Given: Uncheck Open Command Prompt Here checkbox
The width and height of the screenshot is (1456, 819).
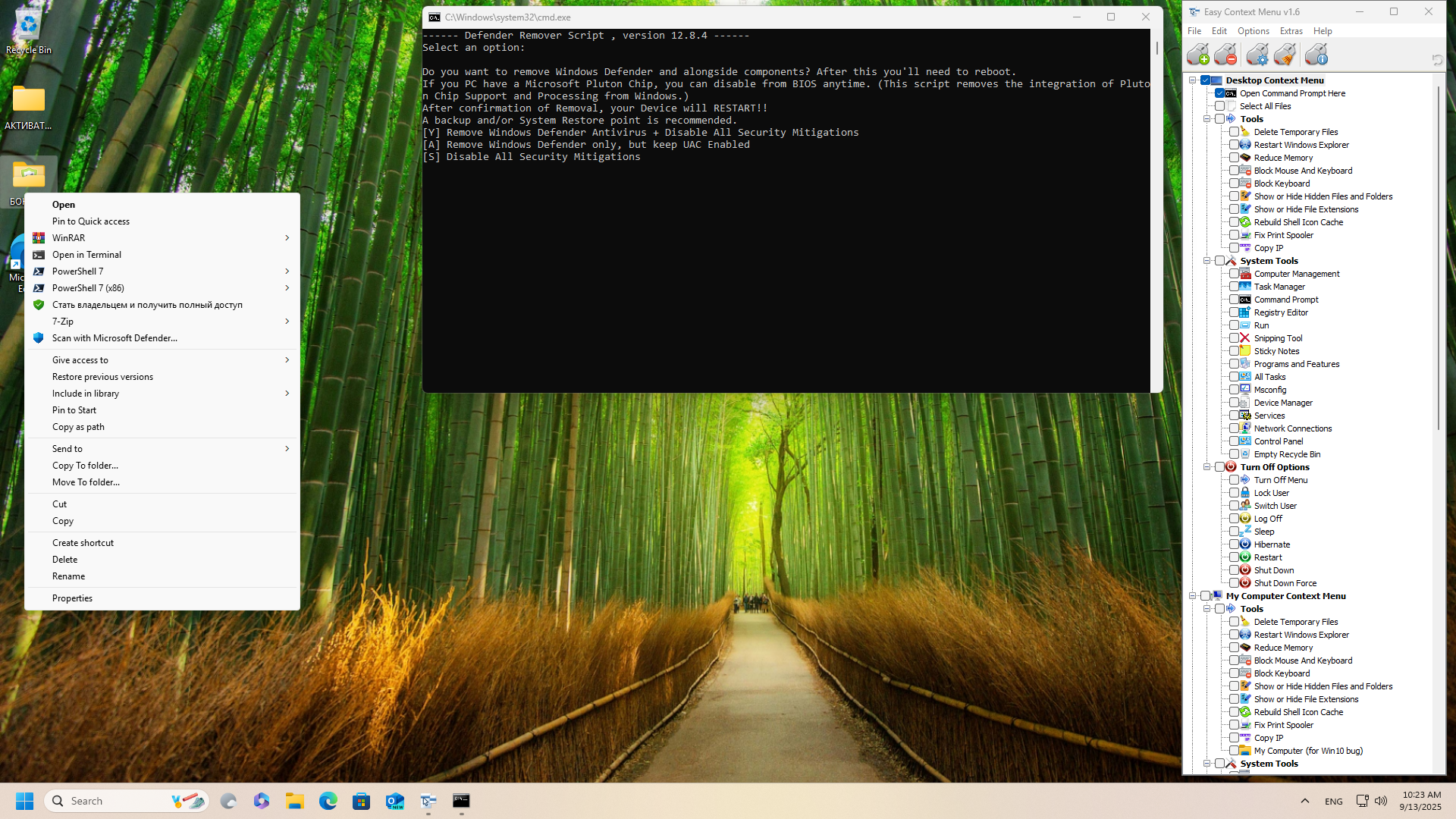Looking at the screenshot, I should click(x=1219, y=93).
